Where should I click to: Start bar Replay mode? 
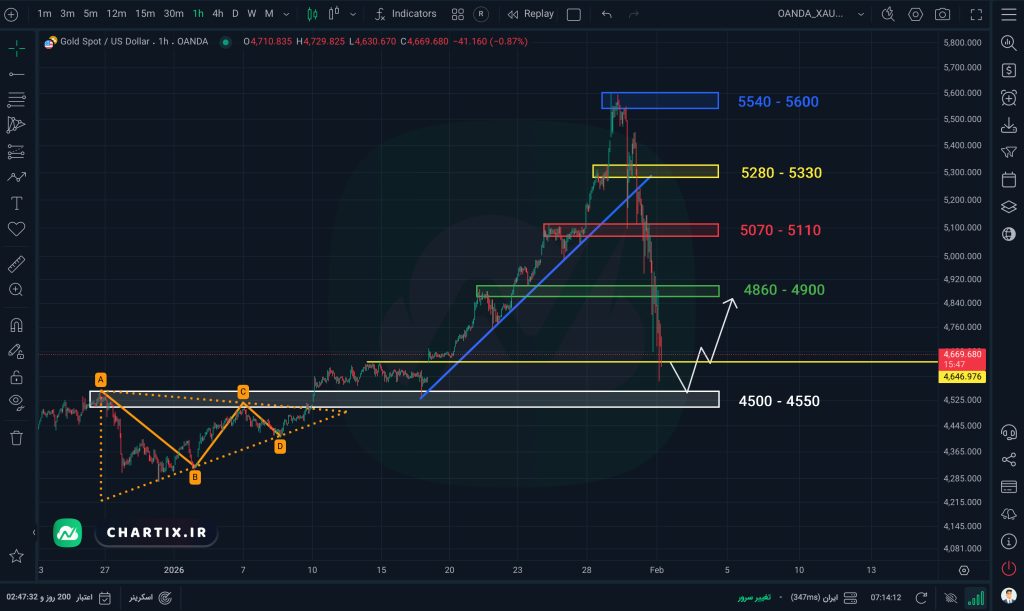pyautogui.click(x=530, y=14)
